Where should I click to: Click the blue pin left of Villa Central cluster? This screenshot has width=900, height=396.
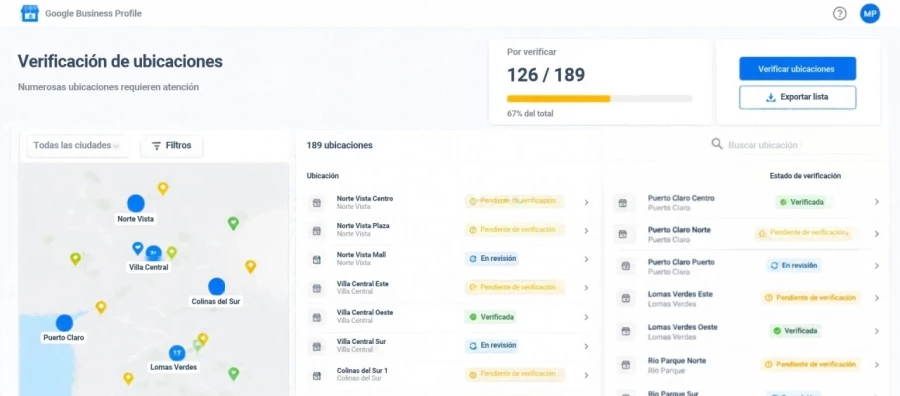click(x=137, y=248)
